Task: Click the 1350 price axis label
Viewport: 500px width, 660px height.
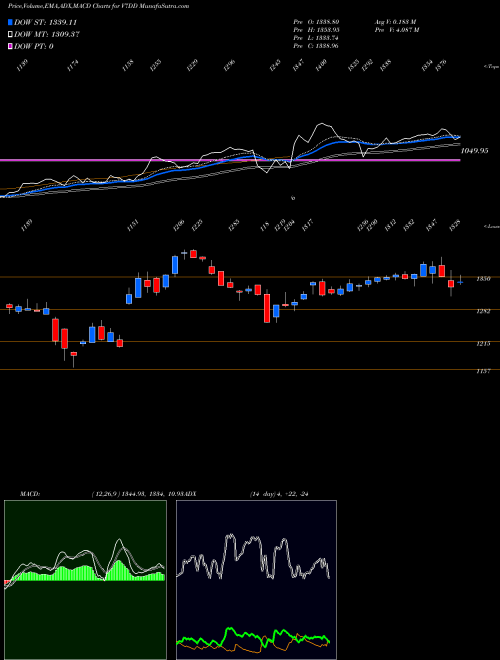Action: (x=483, y=279)
